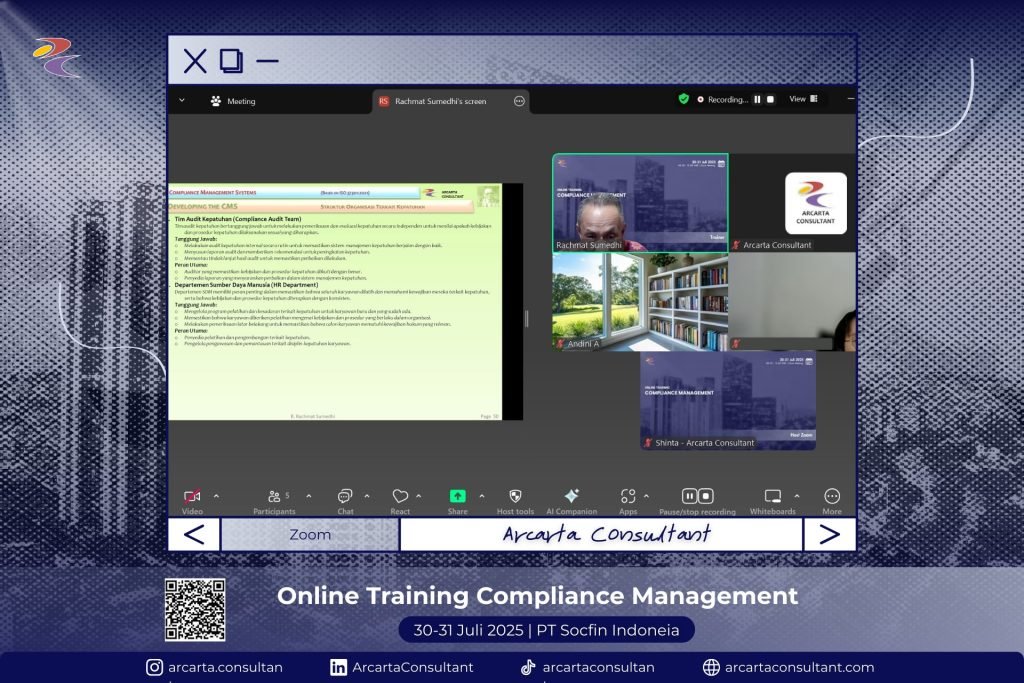Image resolution: width=1024 pixels, height=683 pixels.
Task: Expand the Share options arrow
Action: click(482, 496)
